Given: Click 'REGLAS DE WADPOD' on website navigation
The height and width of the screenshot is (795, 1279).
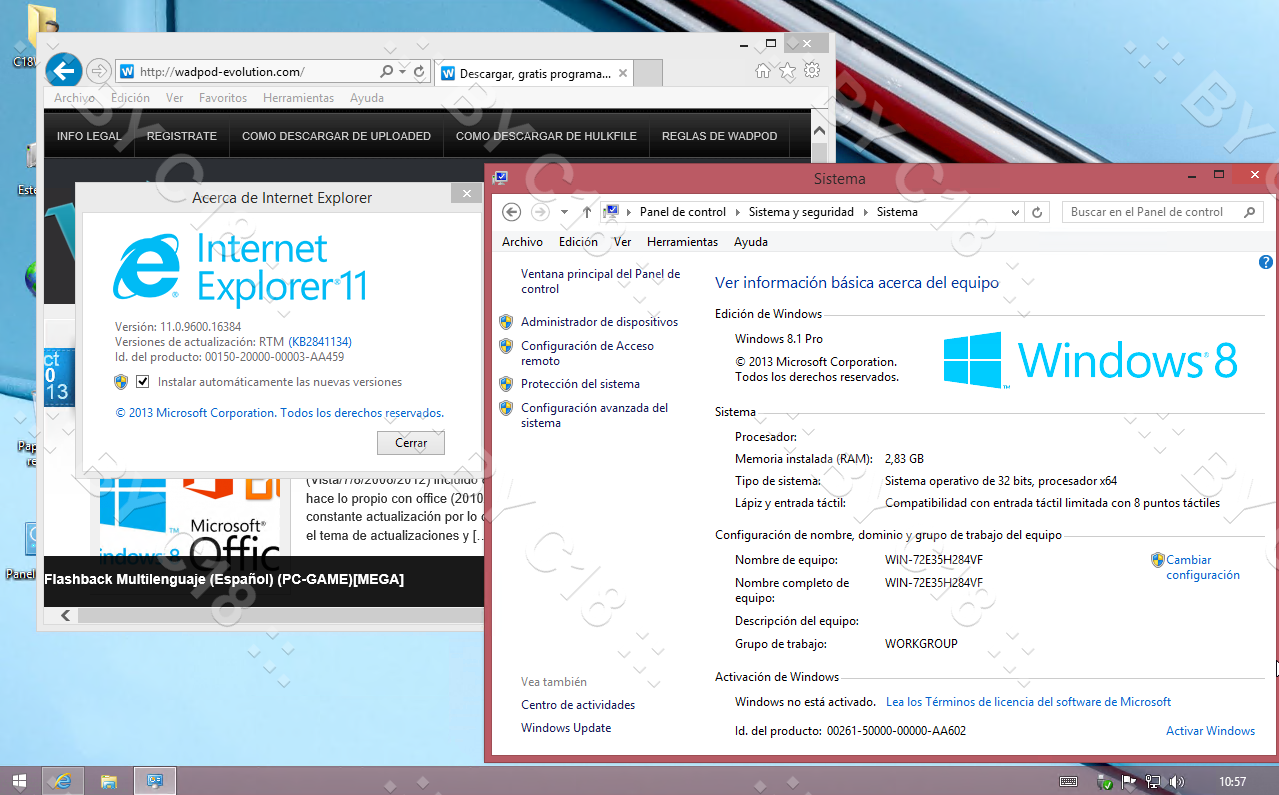Looking at the screenshot, I should (x=719, y=136).
